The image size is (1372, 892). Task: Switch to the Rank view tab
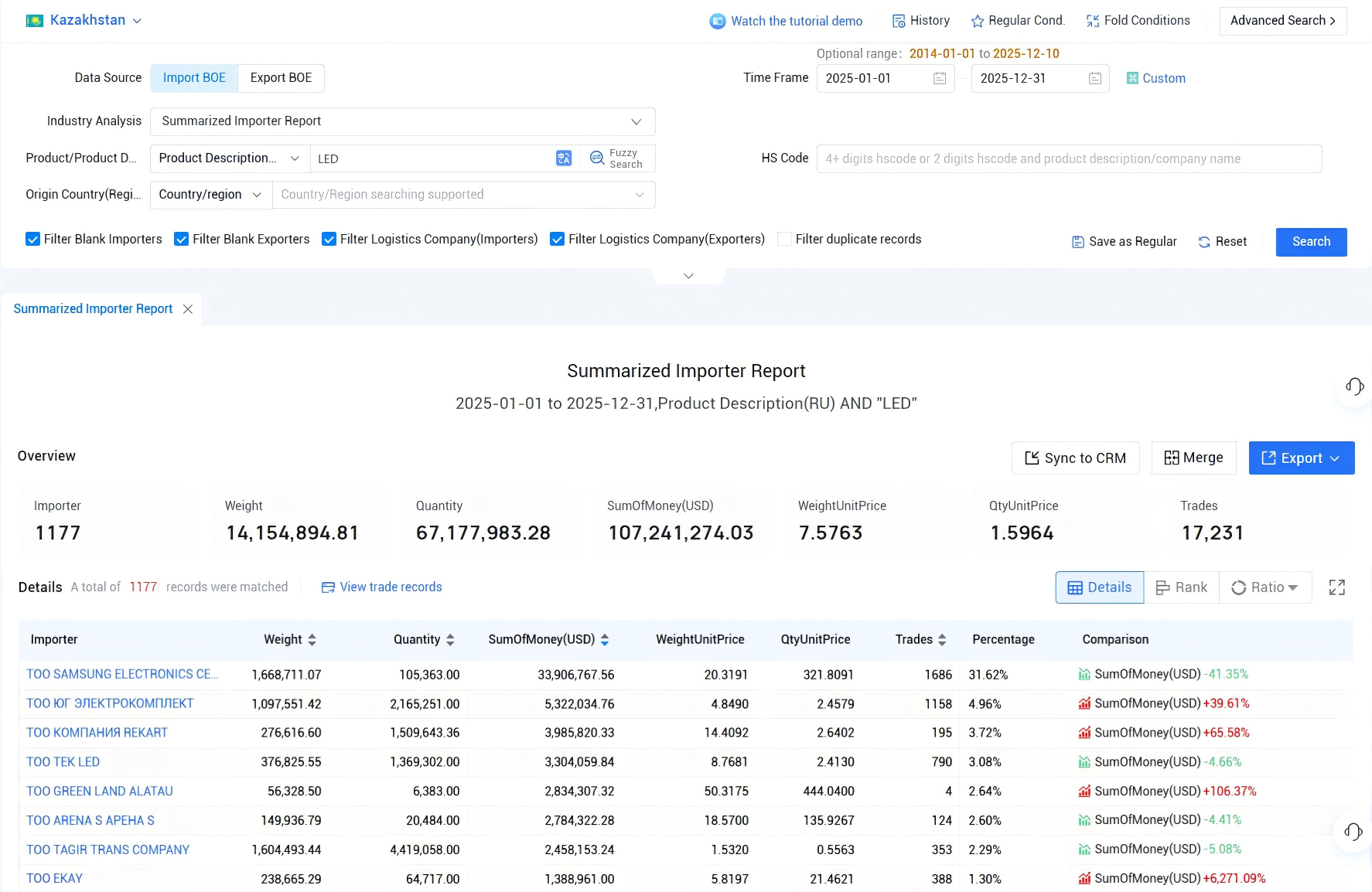pos(1182,587)
